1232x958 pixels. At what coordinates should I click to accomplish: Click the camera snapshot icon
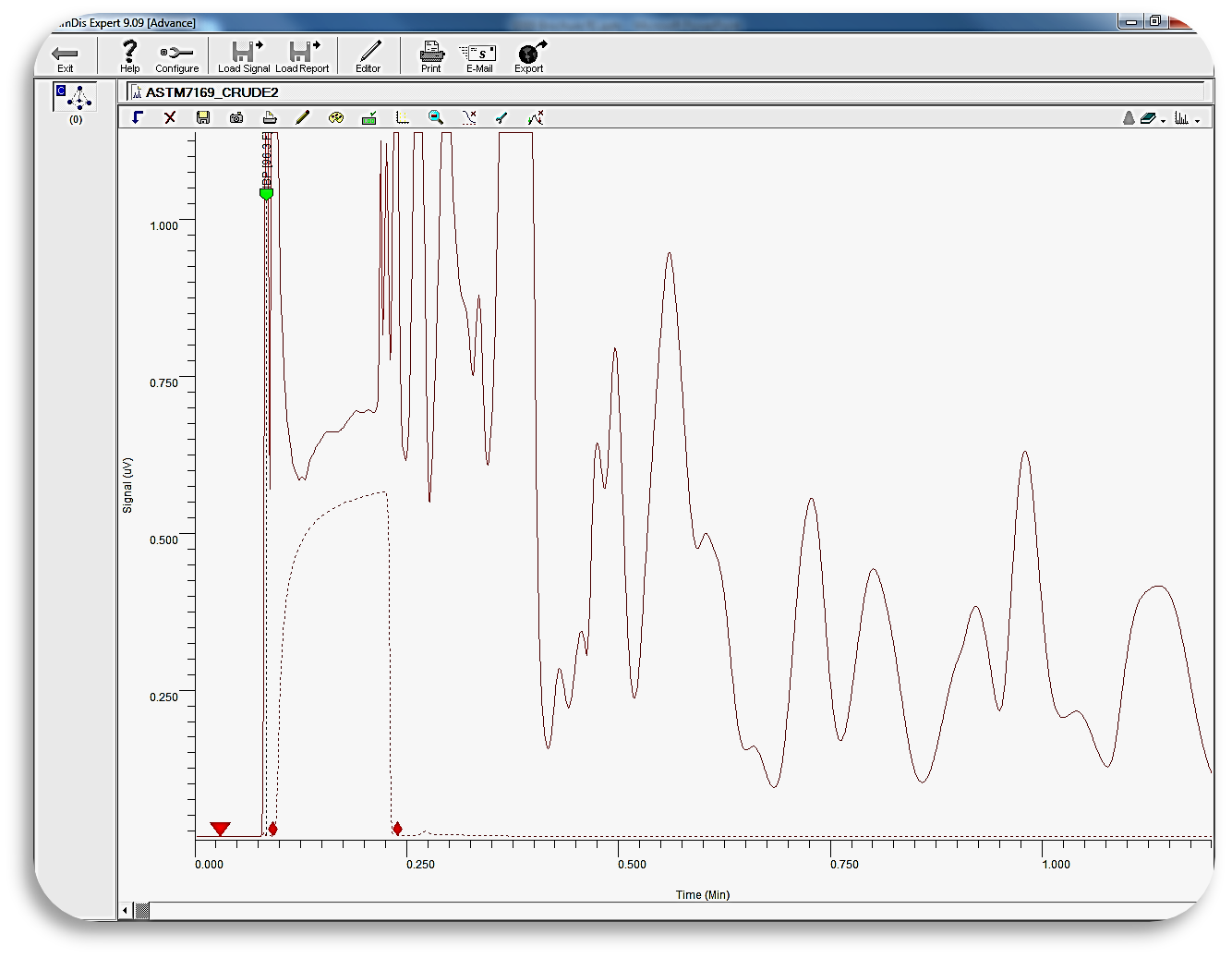(236, 117)
